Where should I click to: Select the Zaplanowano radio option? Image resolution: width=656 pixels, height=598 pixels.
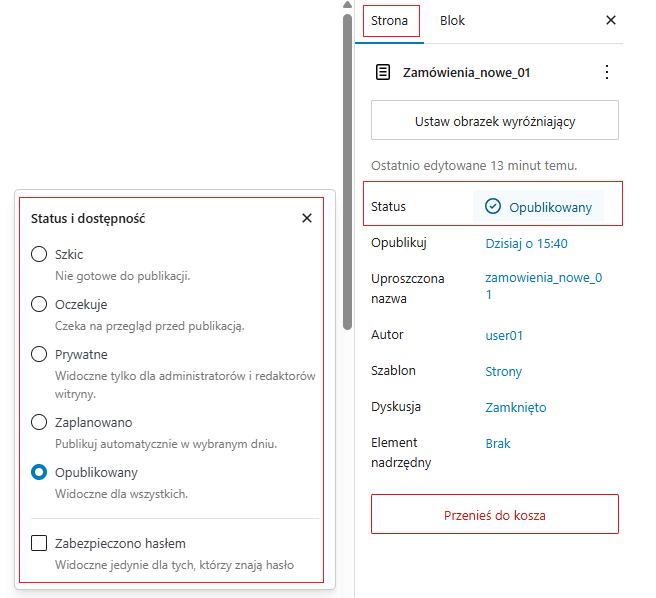(x=39, y=422)
